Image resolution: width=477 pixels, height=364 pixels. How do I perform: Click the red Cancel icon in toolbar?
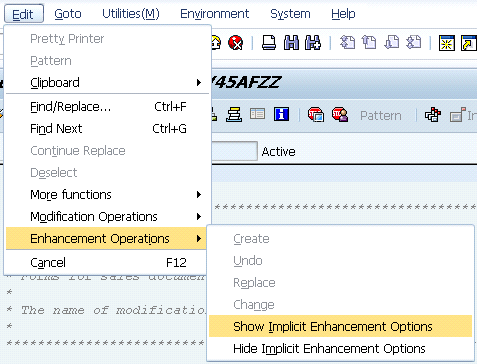pos(236,43)
